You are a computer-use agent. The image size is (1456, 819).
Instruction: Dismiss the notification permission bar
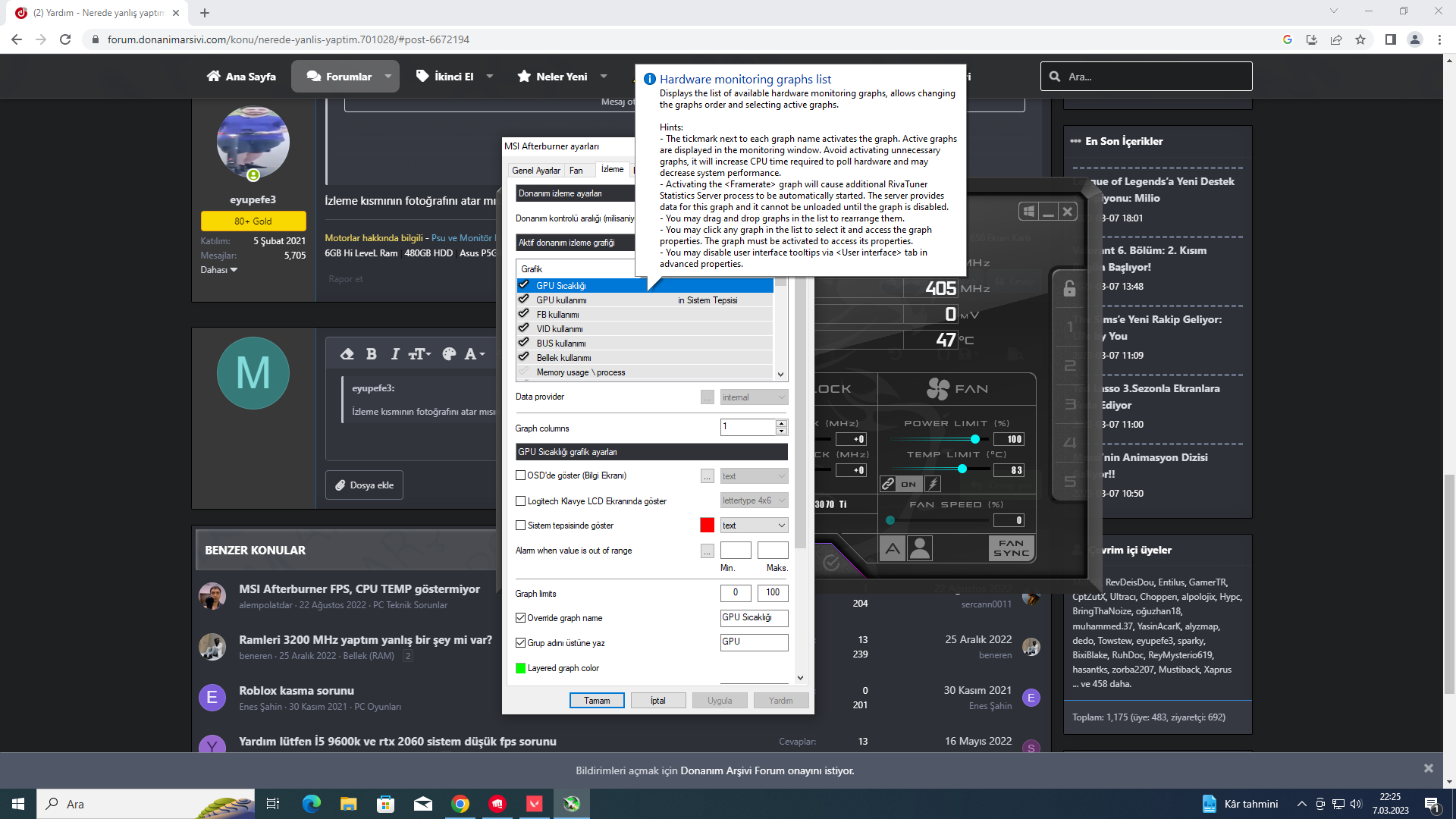(x=1429, y=768)
